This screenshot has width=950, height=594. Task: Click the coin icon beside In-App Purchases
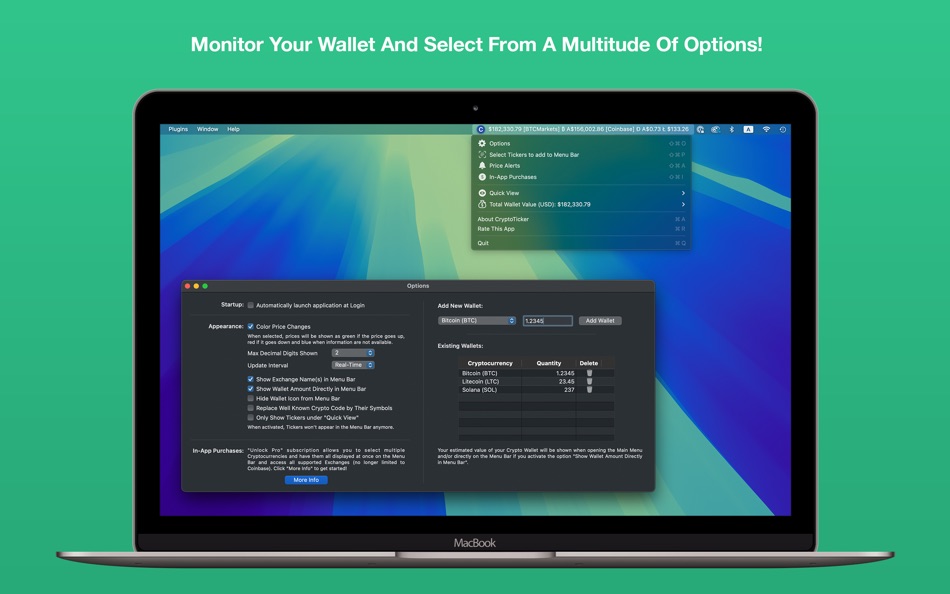point(482,177)
